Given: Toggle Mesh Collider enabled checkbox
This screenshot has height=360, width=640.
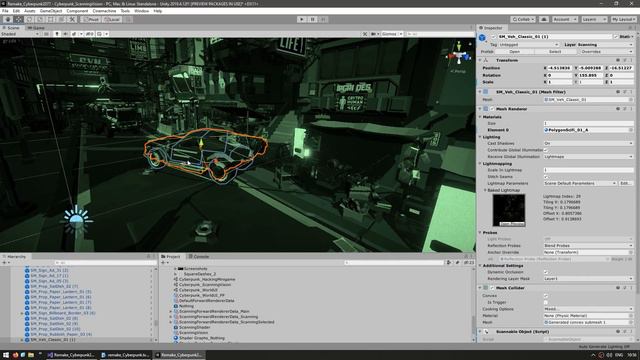Looking at the screenshot, I should pos(492,288).
